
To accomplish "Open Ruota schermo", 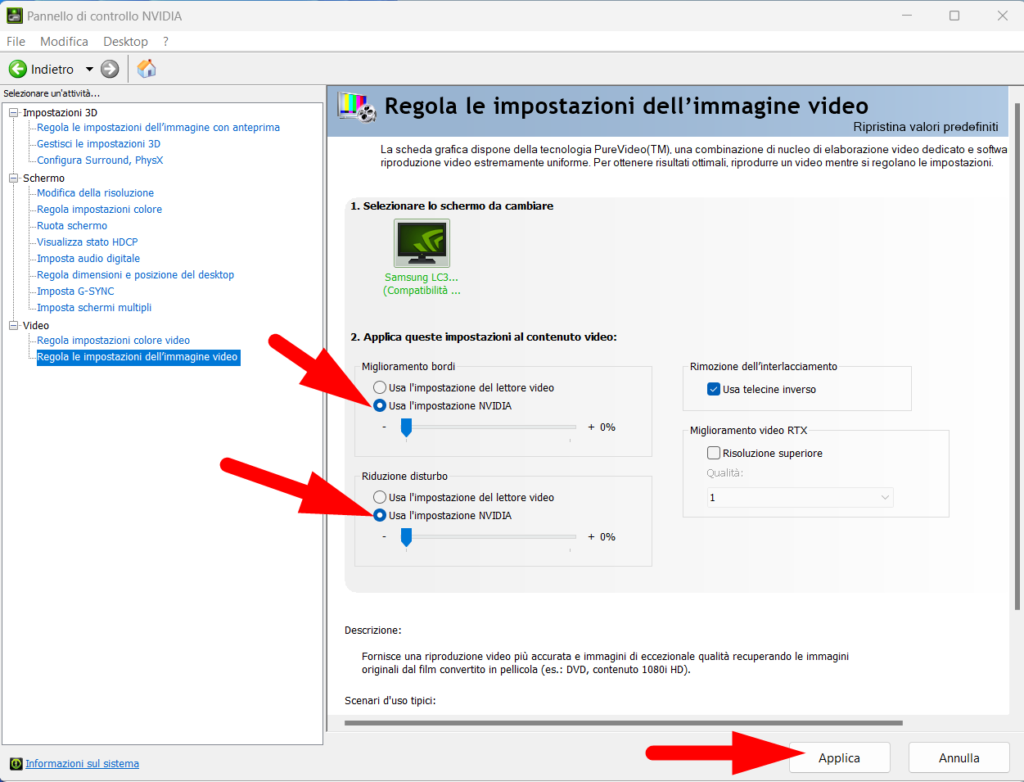I will coord(72,225).
